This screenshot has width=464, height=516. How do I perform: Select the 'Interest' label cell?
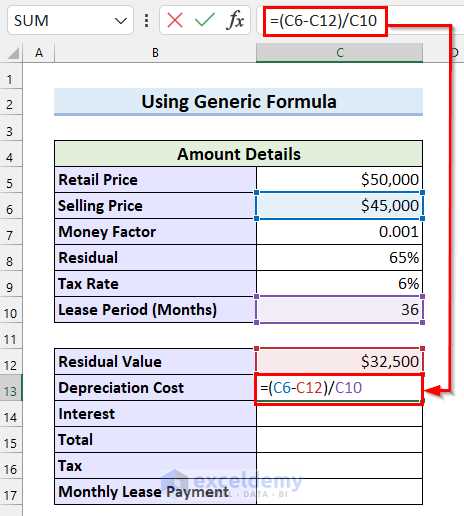[155, 414]
